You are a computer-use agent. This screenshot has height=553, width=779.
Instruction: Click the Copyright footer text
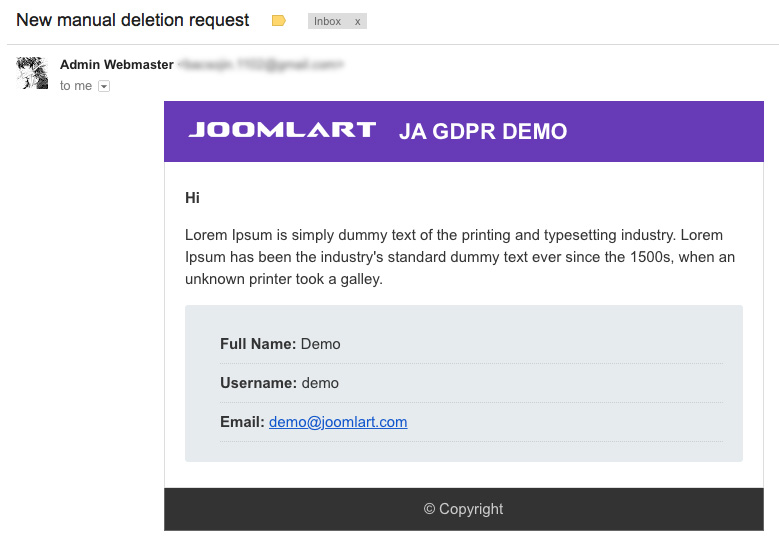[463, 509]
